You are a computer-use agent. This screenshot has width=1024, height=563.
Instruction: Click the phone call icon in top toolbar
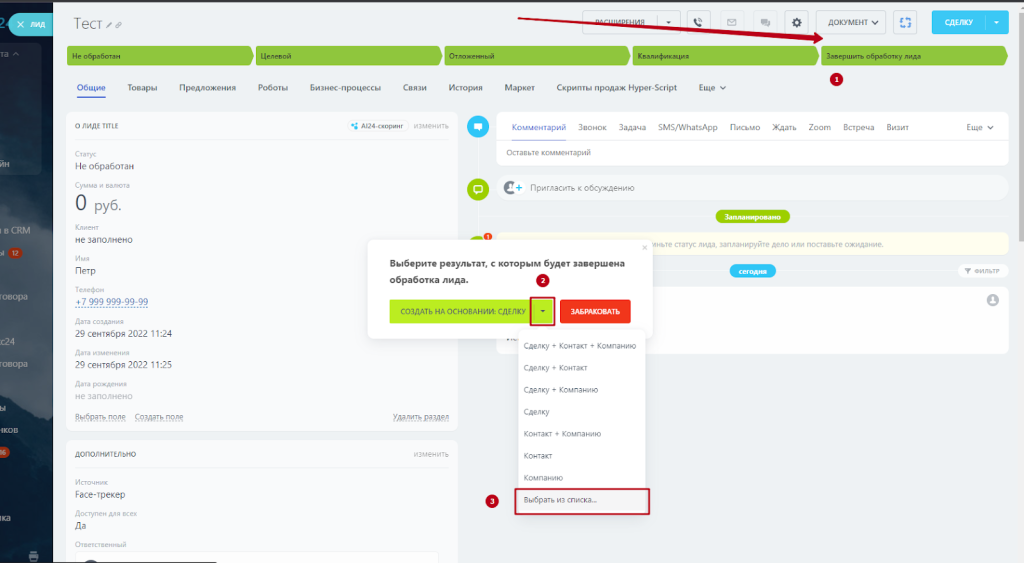point(697,22)
